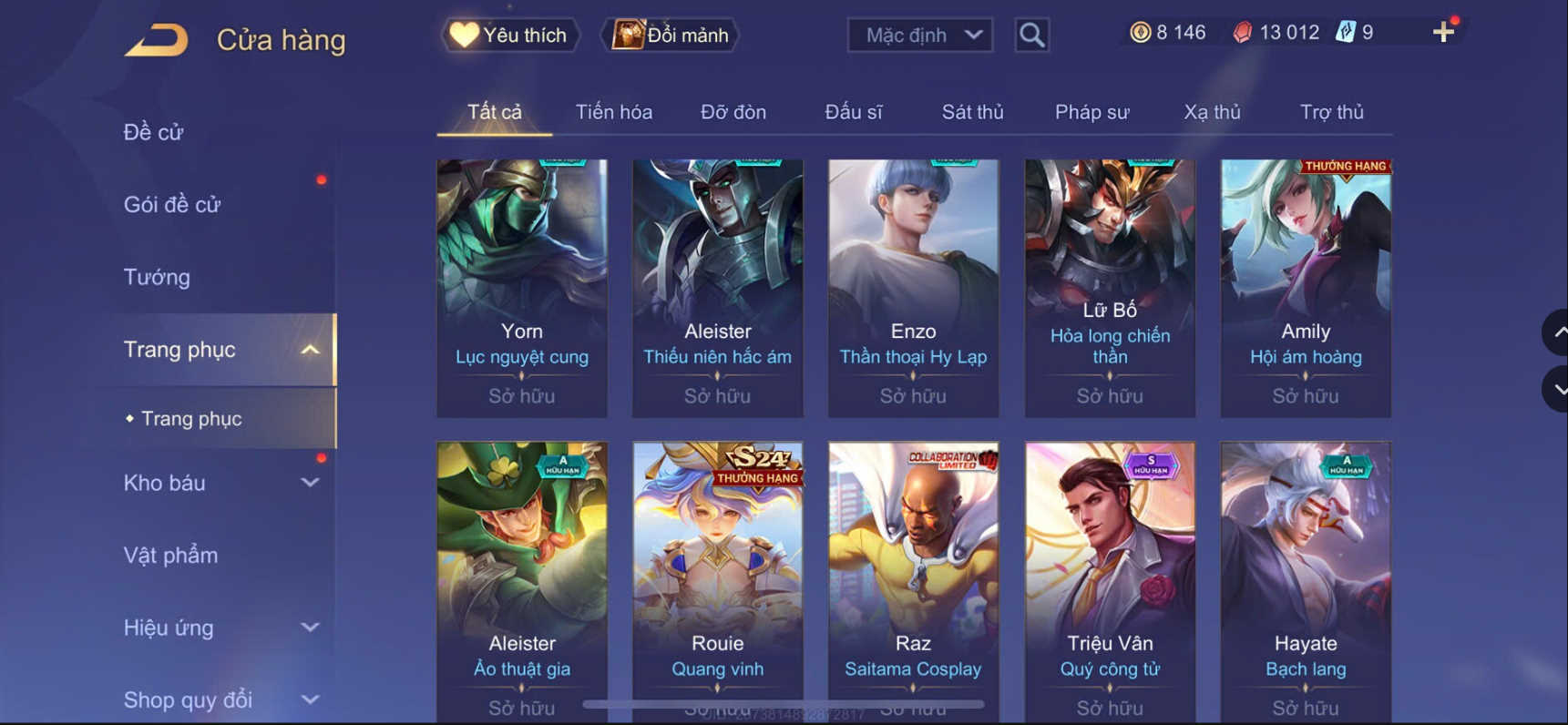Expand the Hiệu ứng sidebar section
Screen dimensions: 1568x725
point(310,628)
